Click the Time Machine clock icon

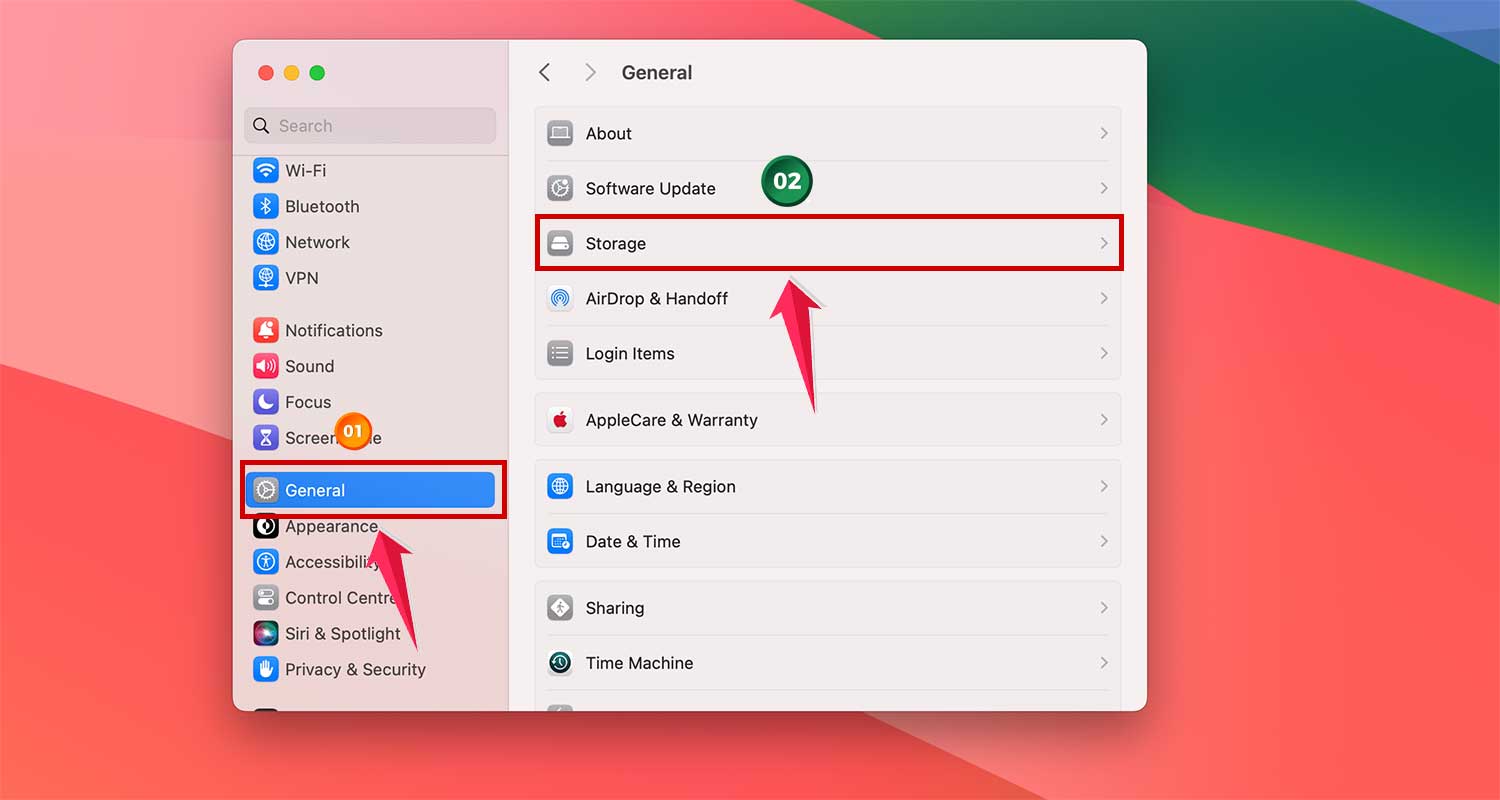tap(560, 662)
